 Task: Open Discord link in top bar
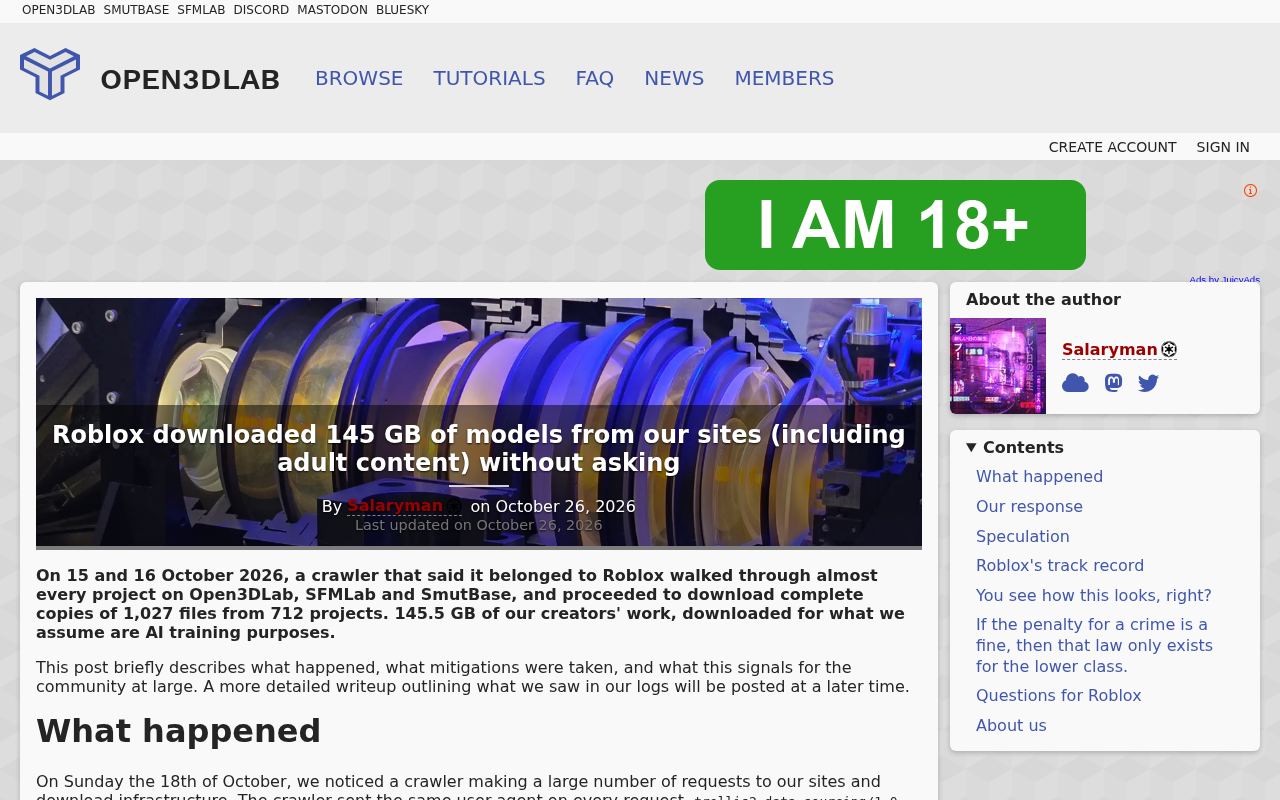point(261,10)
